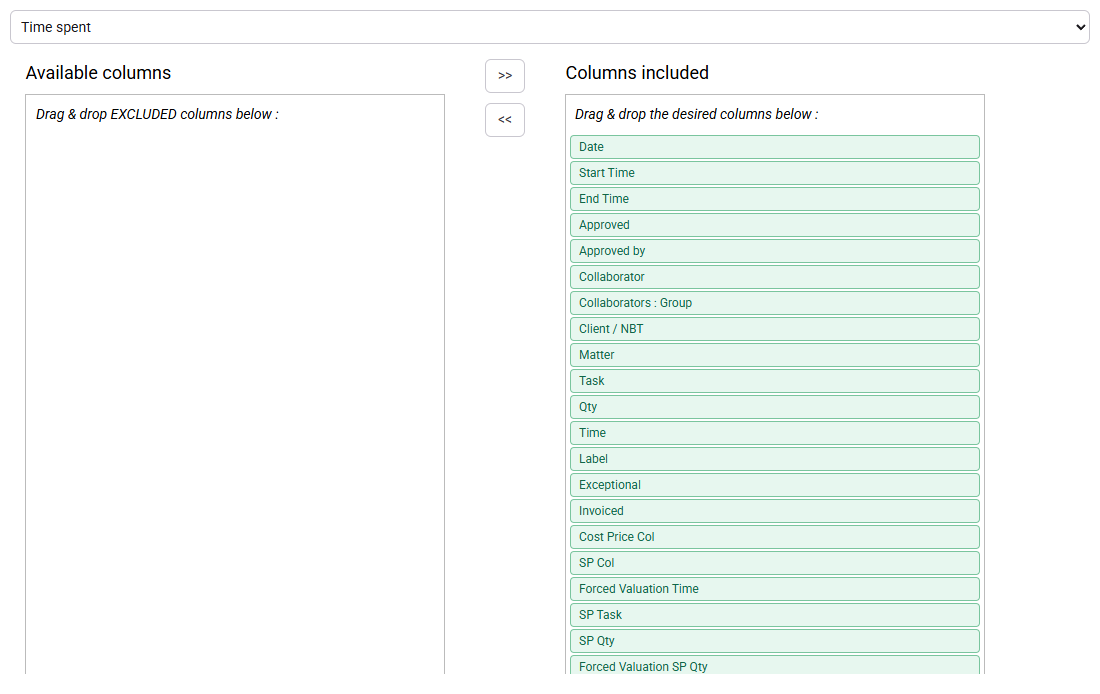Select the Date column item

pyautogui.click(x=774, y=147)
